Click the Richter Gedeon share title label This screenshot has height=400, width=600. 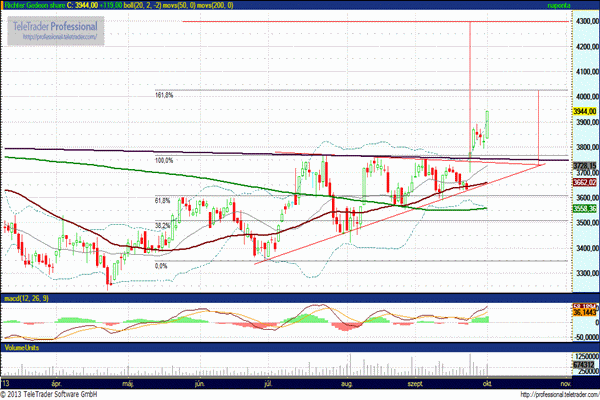click(x=34, y=5)
